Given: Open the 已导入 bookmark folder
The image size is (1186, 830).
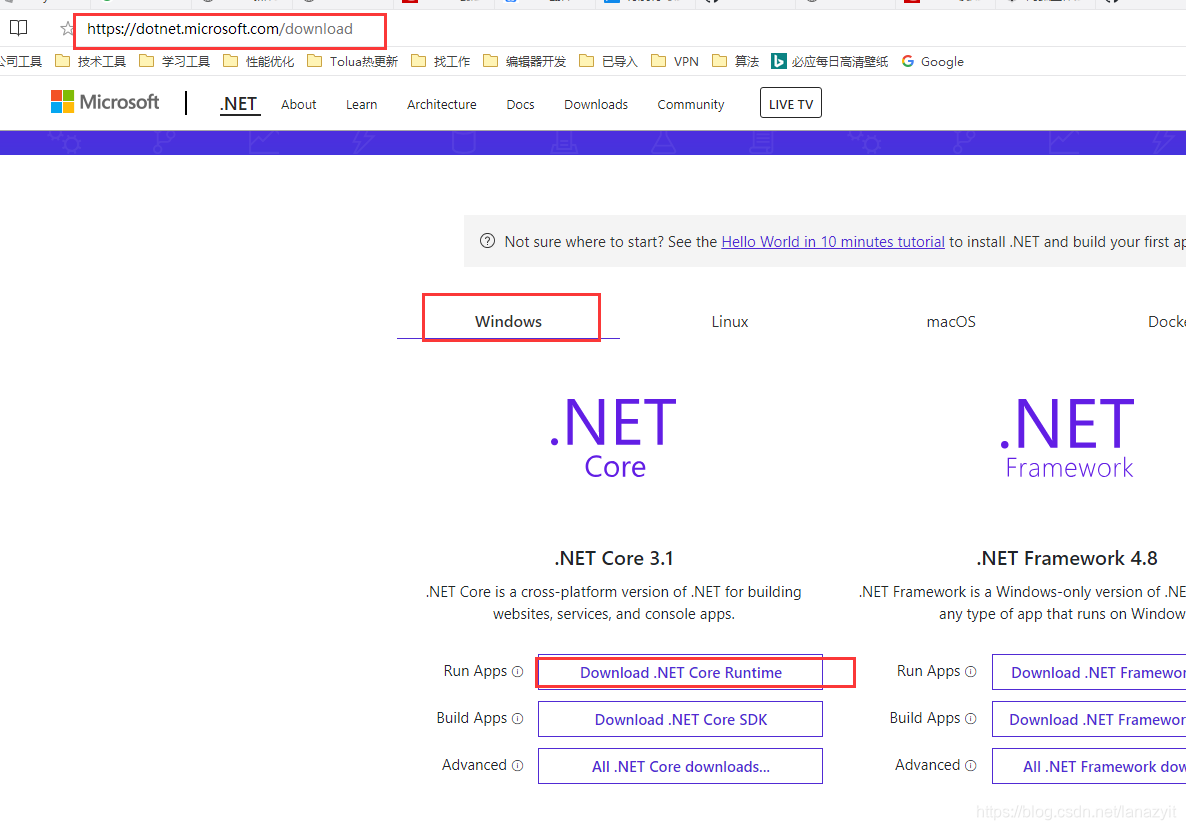Looking at the screenshot, I should point(609,61).
